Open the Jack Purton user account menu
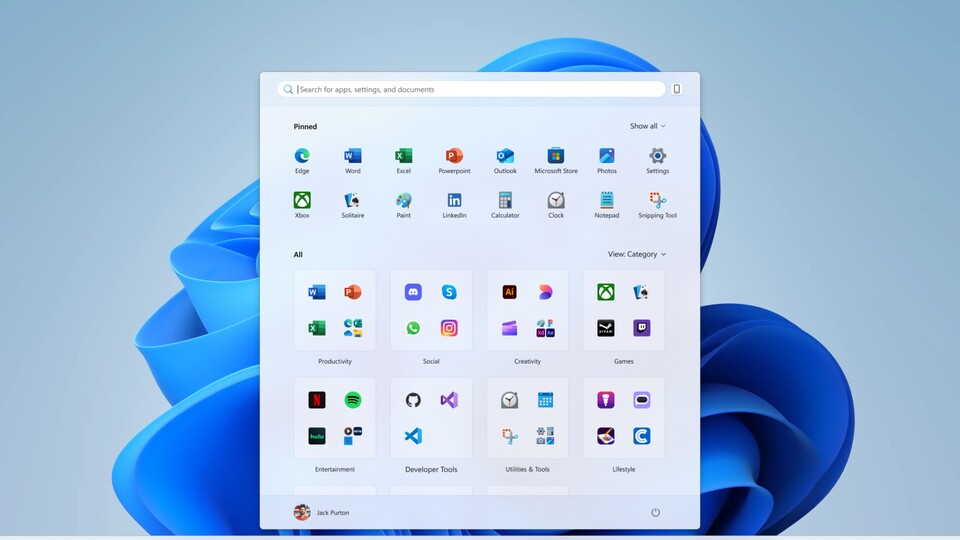The height and width of the screenshot is (540, 960). point(322,513)
